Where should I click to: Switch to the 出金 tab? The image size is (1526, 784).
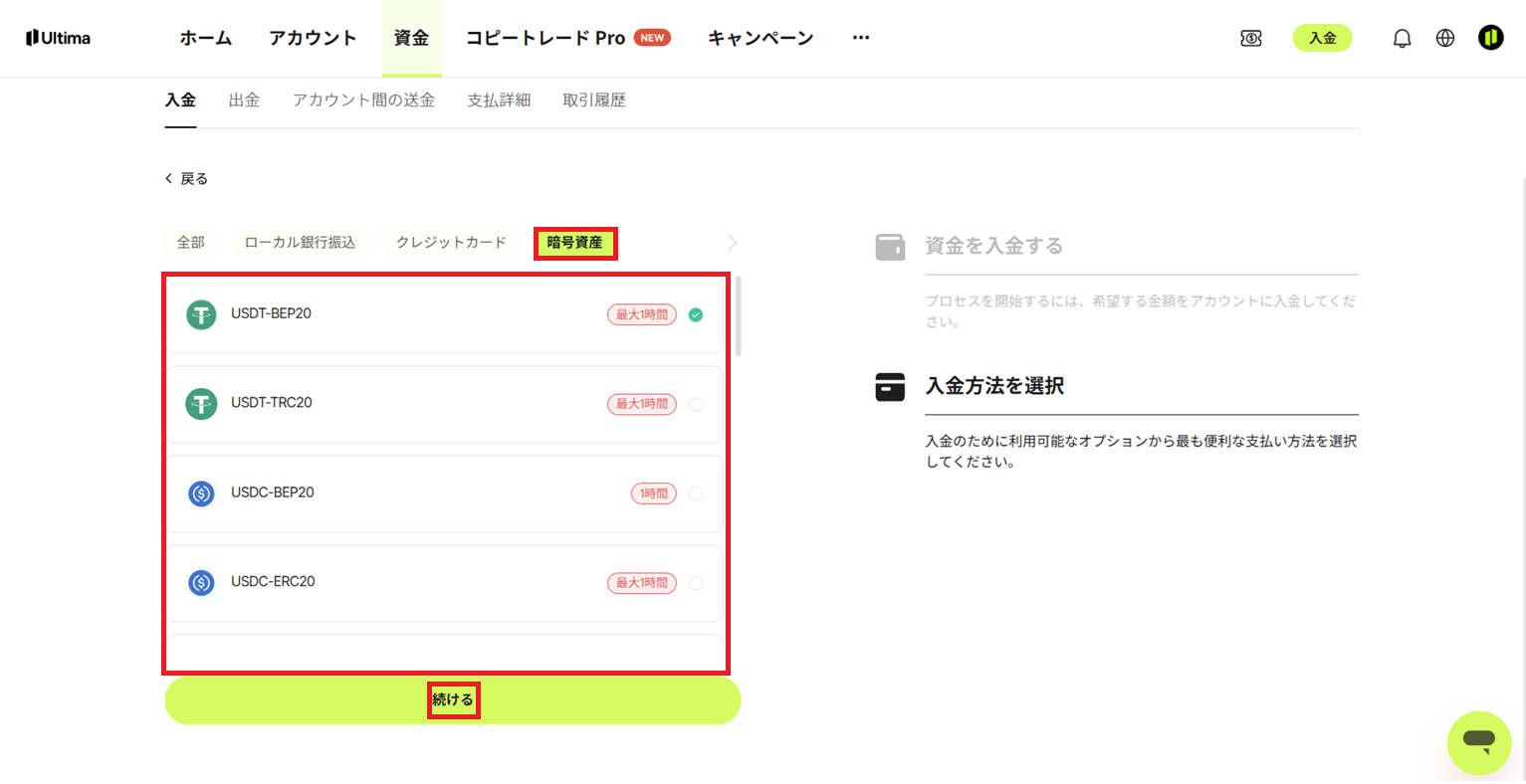[x=244, y=100]
